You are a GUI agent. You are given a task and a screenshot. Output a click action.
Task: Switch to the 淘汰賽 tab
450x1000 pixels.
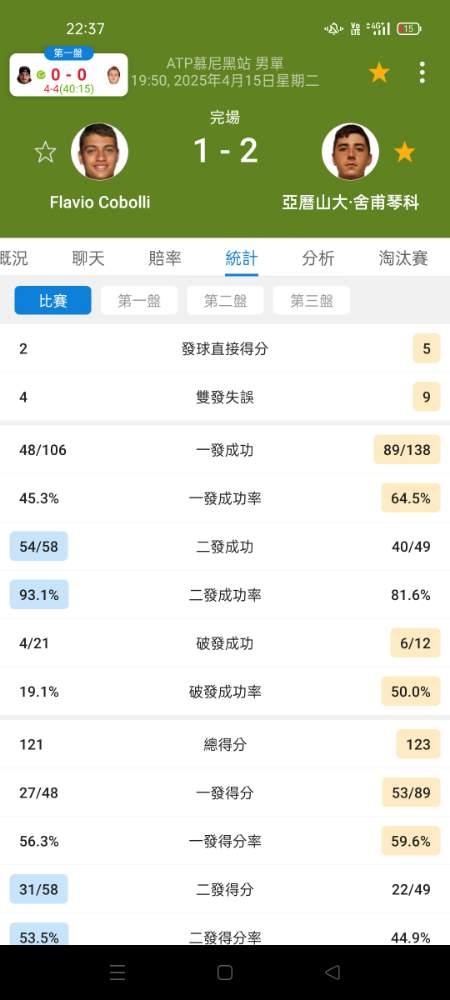403,258
